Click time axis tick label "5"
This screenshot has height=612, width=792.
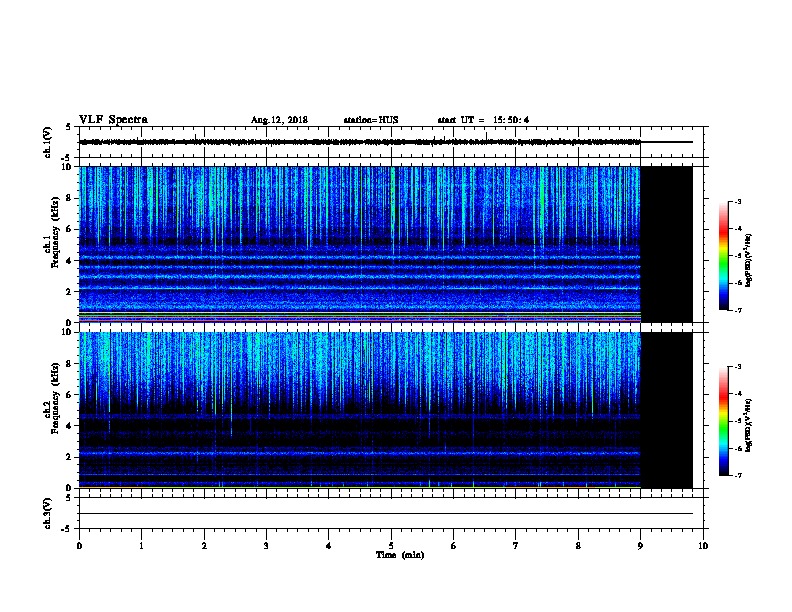pyautogui.click(x=391, y=546)
